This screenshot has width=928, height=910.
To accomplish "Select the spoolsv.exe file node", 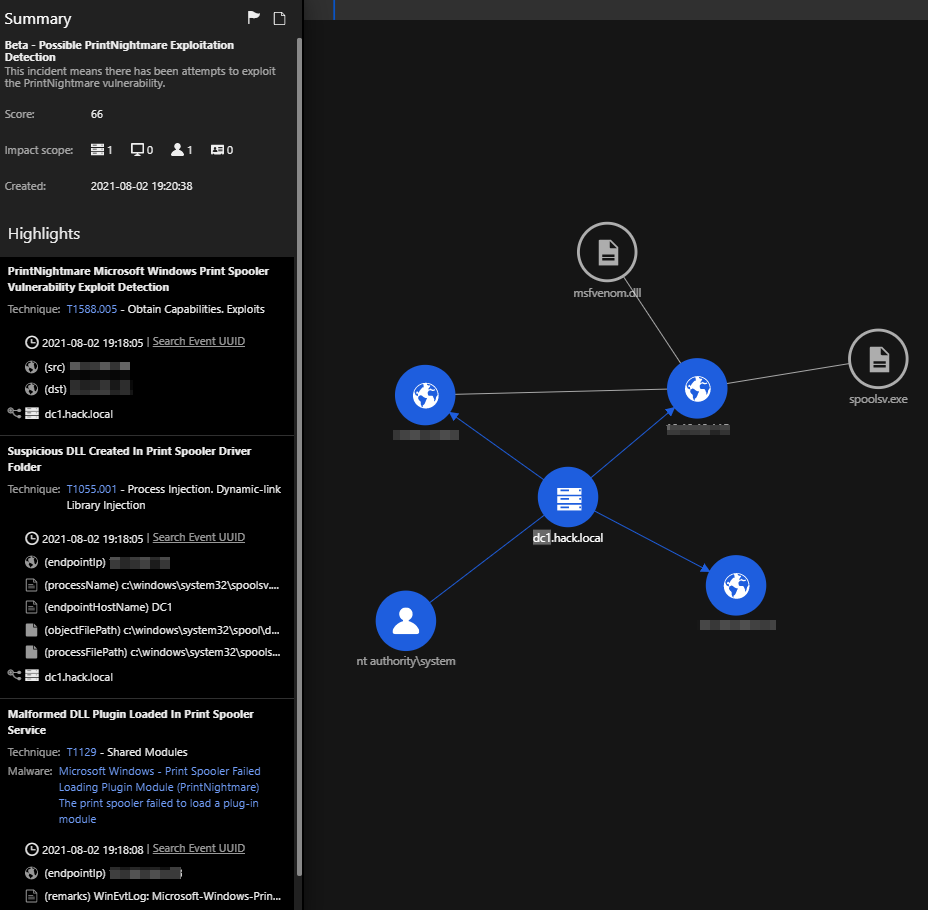I will [x=877, y=359].
